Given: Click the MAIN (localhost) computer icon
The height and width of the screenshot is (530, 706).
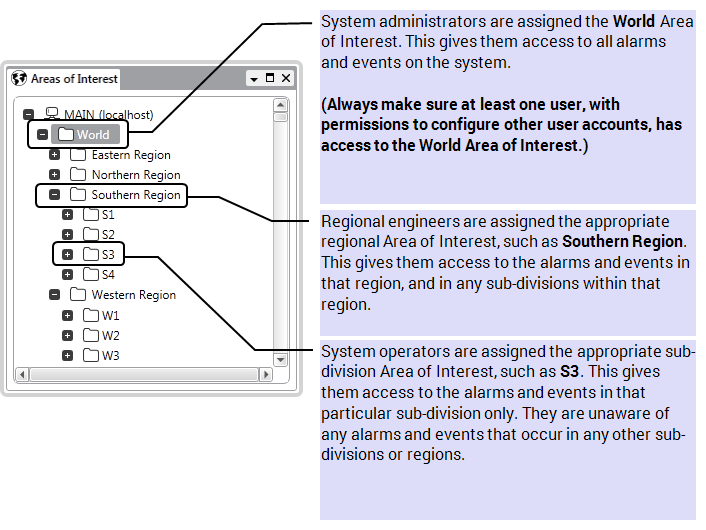Looking at the screenshot, I should click(x=52, y=114).
